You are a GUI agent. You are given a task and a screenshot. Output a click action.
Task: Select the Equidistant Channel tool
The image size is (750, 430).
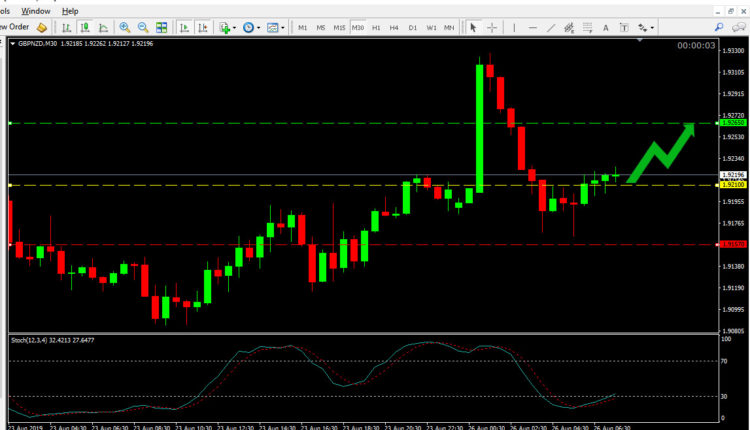[569, 28]
